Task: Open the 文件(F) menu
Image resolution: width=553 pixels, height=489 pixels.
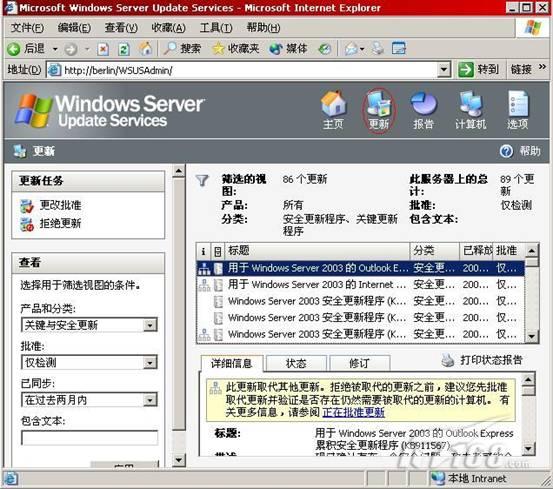Action: point(27,28)
